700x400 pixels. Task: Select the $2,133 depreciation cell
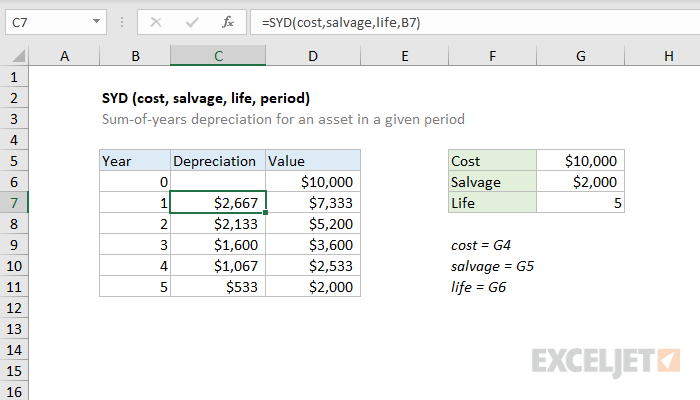point(218,224)
